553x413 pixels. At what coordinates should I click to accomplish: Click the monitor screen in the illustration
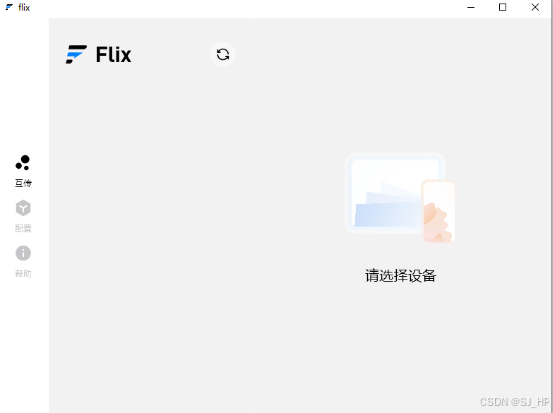pos(395,193)
